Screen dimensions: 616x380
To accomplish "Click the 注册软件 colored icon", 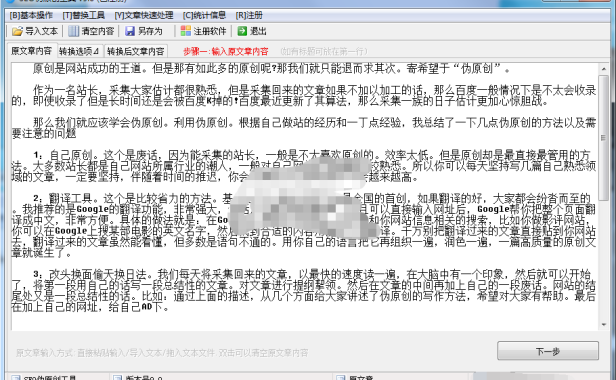I will 185,31.
